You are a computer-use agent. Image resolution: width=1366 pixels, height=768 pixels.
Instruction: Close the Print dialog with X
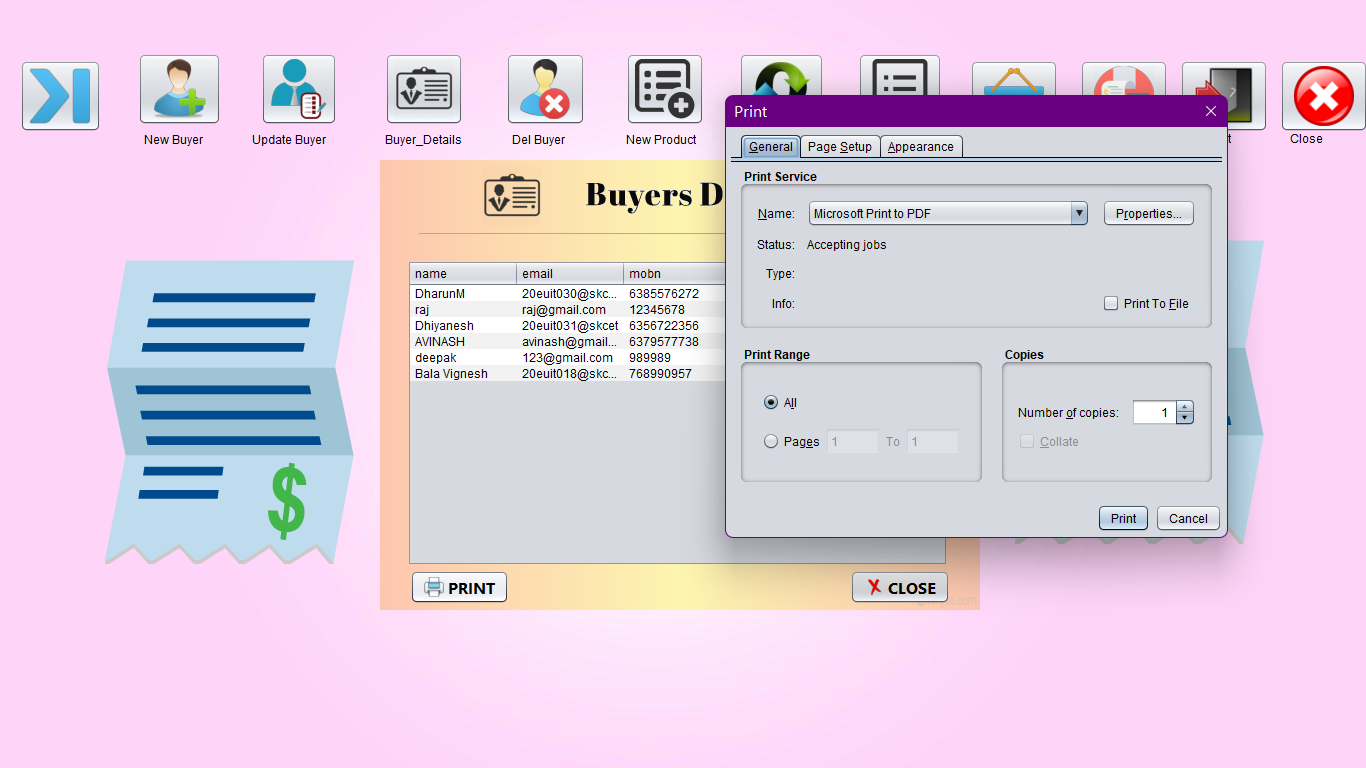[x=1211, y=111]
